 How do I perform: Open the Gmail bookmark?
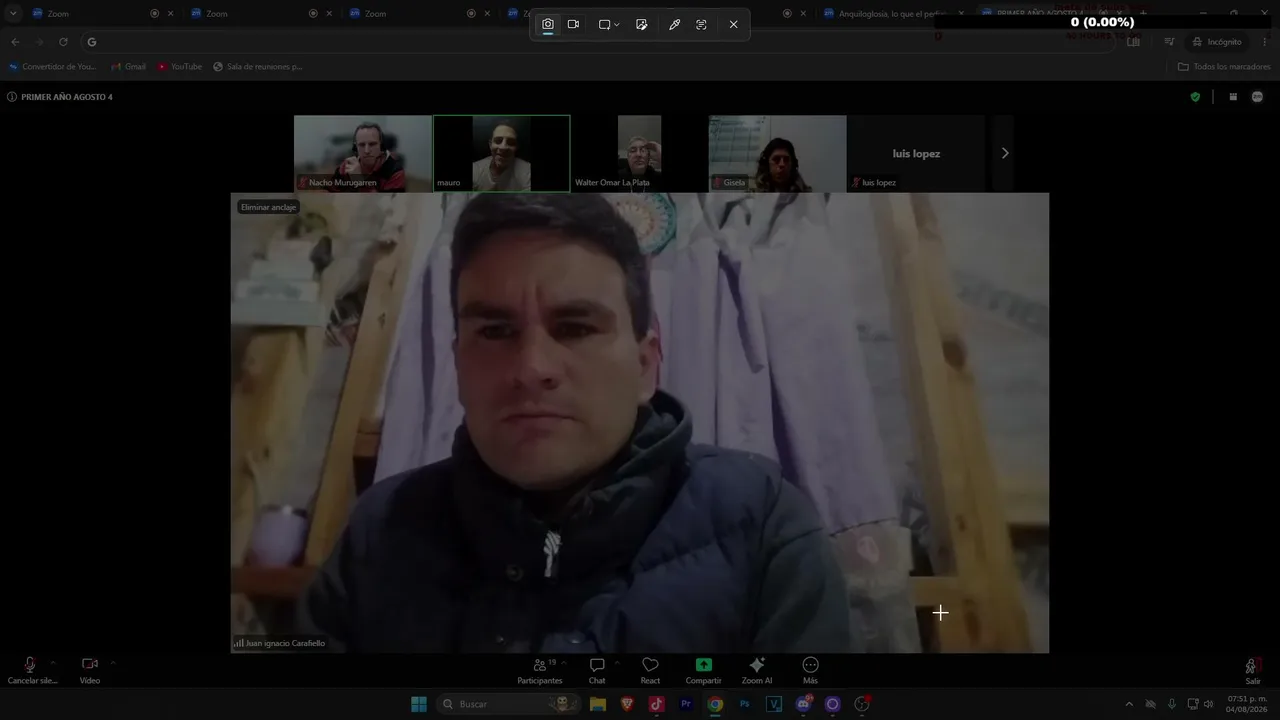(x=129, y=67)
